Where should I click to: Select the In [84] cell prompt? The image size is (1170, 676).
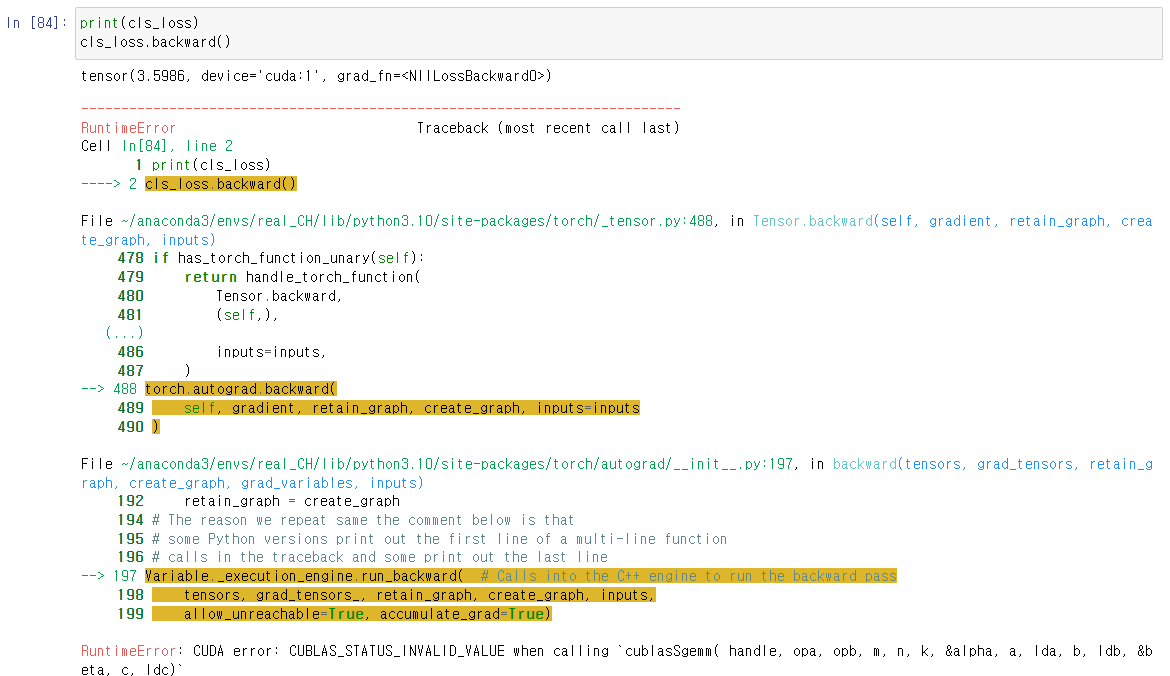pyautogui.click(x=37, y=23)
